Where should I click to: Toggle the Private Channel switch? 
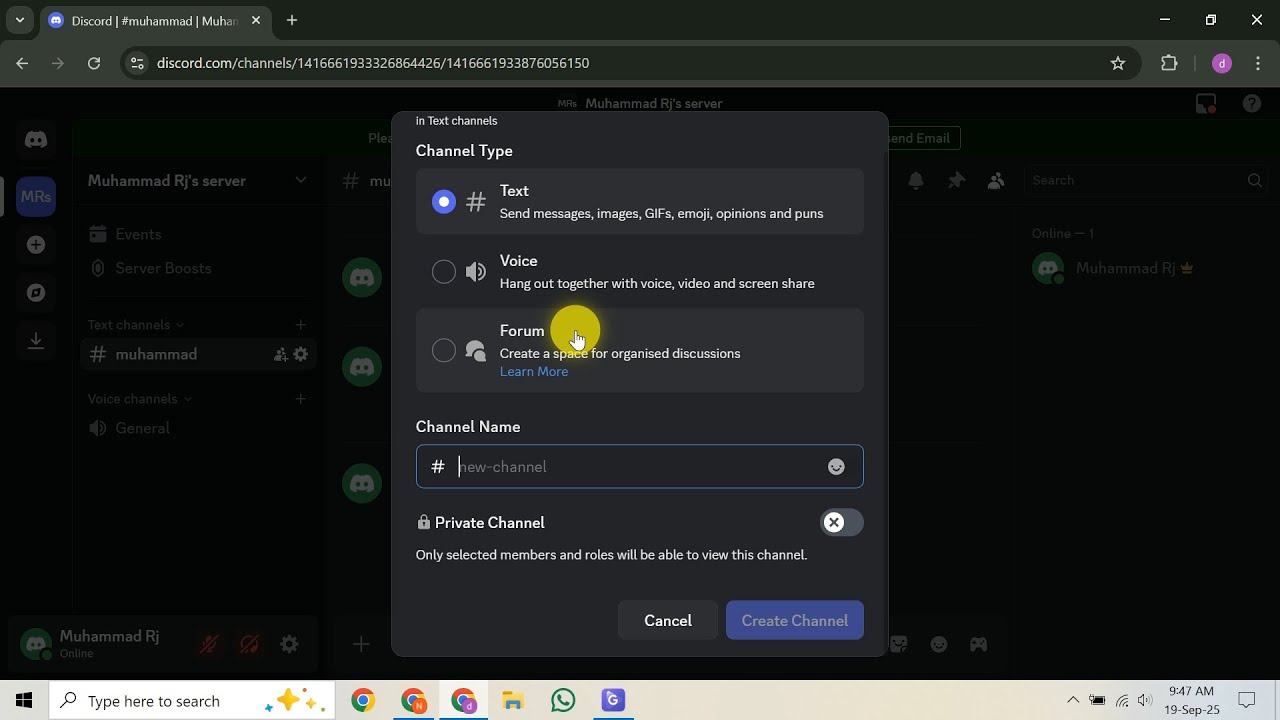841,522
